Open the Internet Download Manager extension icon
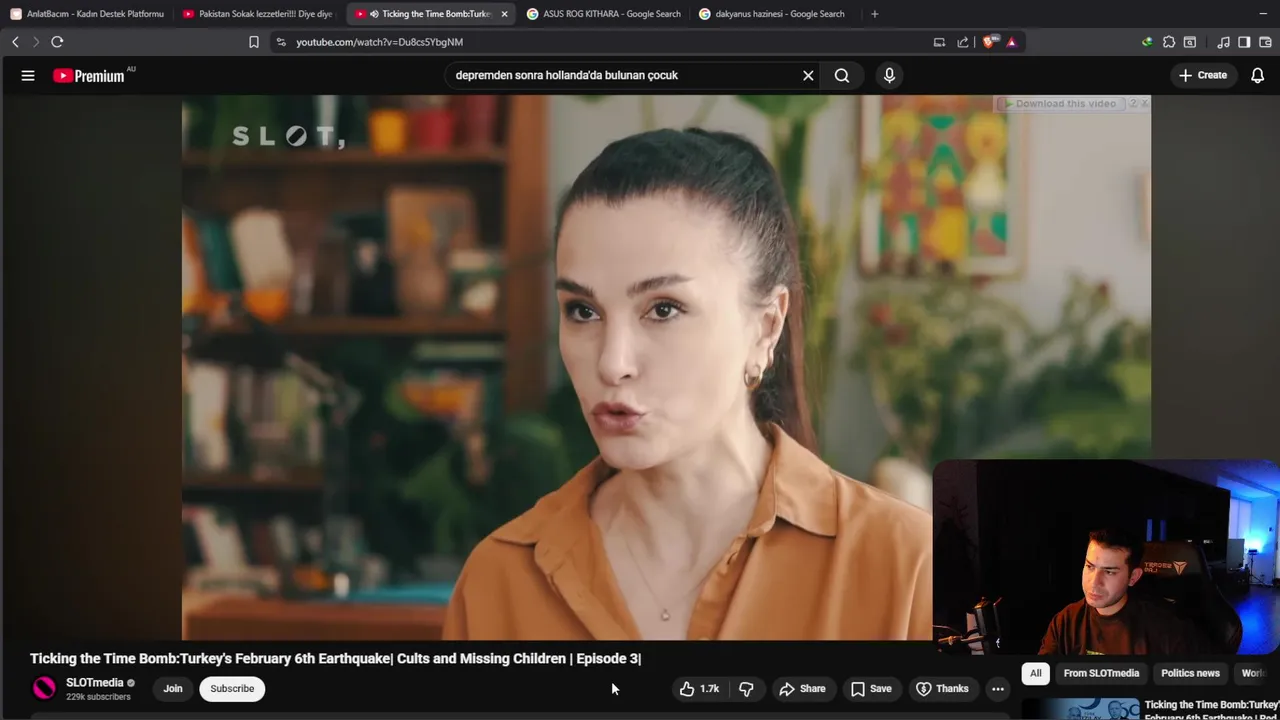Viewport: 1280px width, 720px height. [1147, 42]
